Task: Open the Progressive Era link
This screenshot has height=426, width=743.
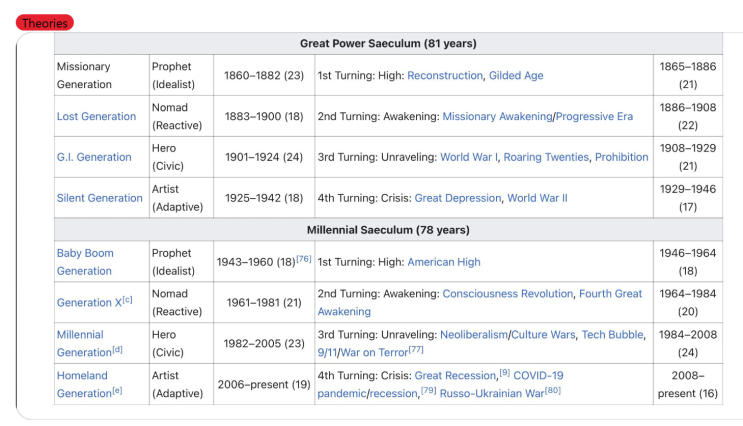Action: click(594, 117)
